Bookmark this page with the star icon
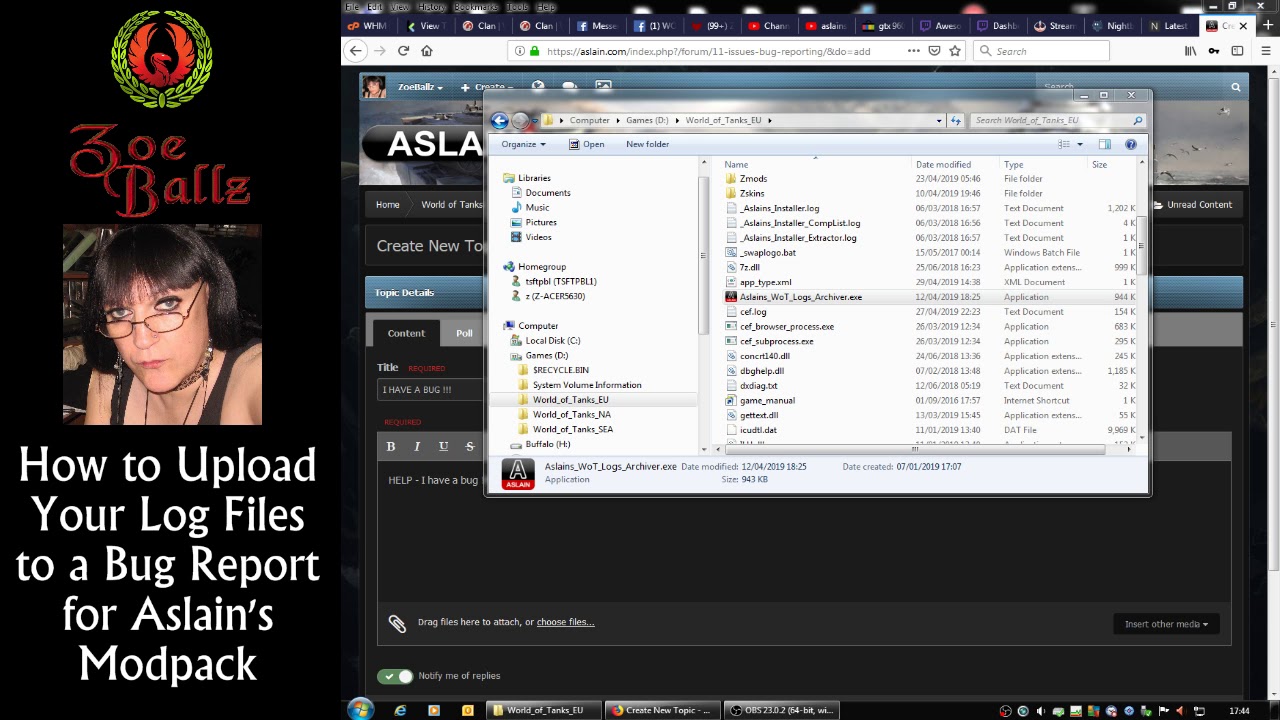The width and height of the screenshot is (1280, 720). tap(955, 51)
